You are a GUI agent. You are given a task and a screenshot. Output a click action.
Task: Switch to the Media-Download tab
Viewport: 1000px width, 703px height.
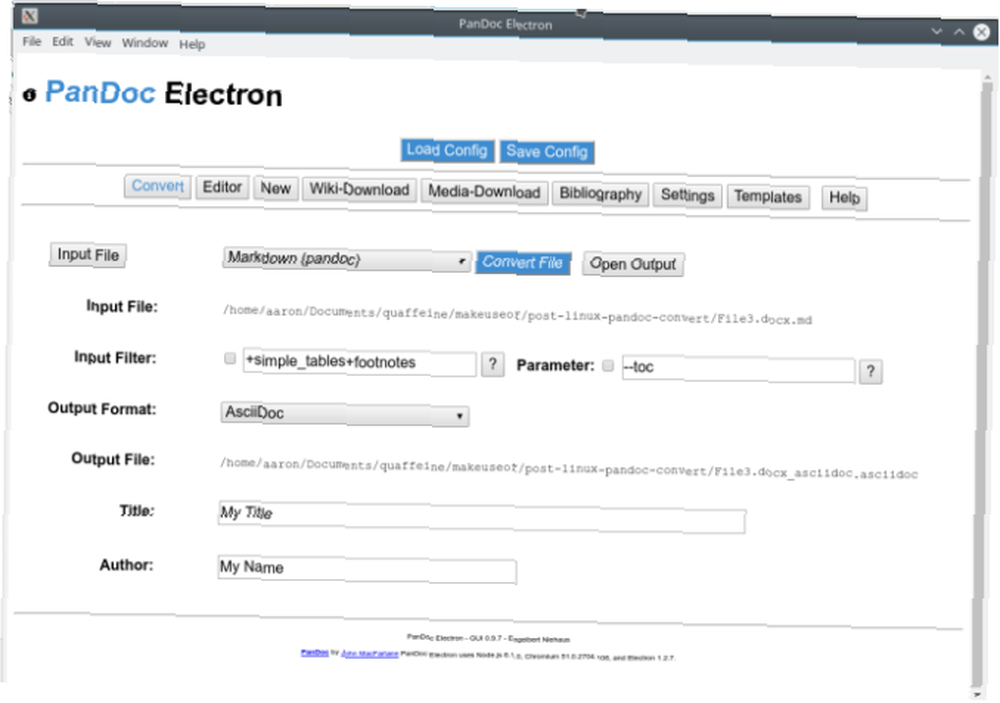point(484,192)
